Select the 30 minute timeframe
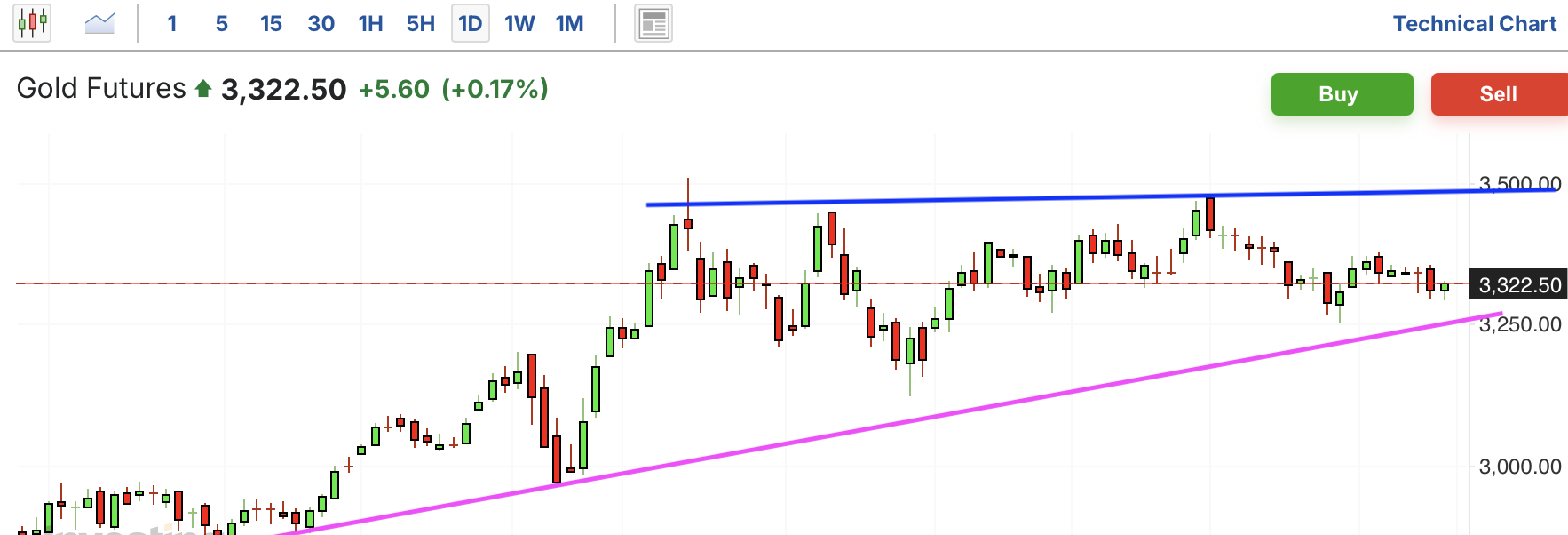Viewport: 1568px width, 535px height. pyautogui.click(x=321, y=23)
